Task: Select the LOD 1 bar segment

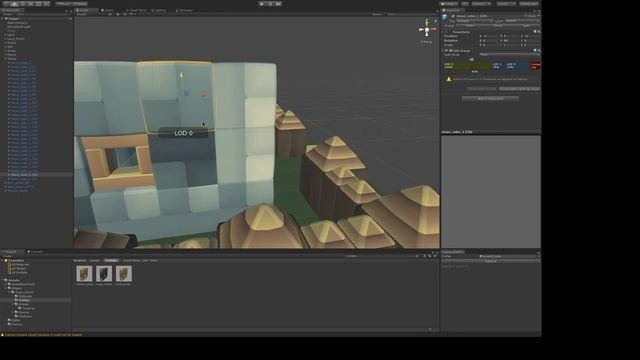Action: pos(499,65)
